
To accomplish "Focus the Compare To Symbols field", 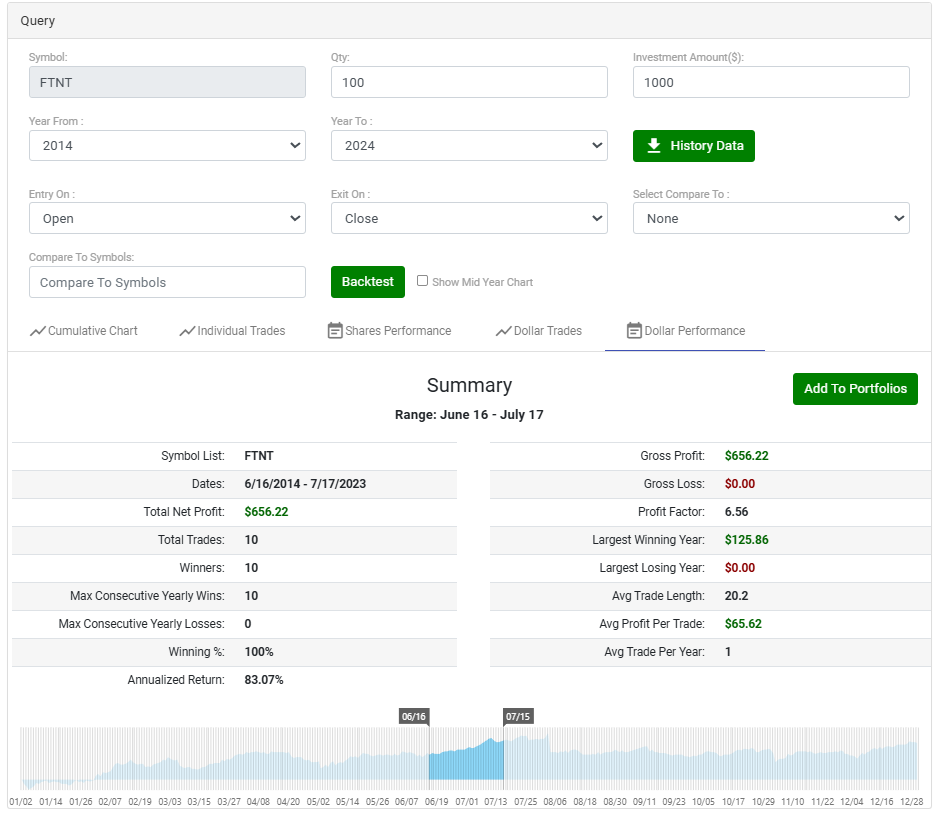I will 167,282.
